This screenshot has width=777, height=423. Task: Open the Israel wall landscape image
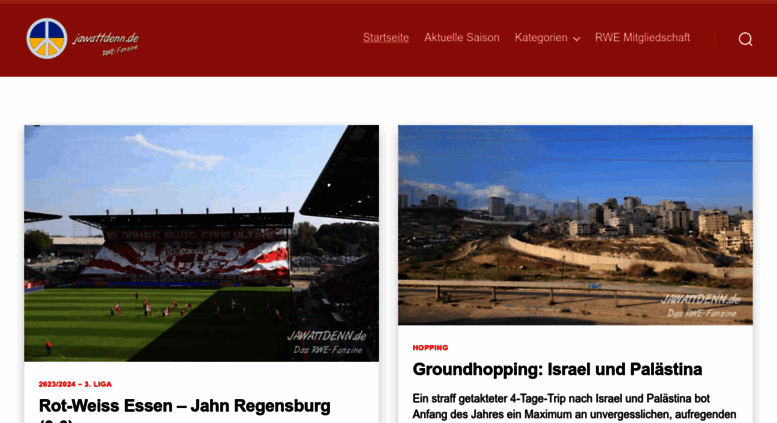click(575, 225)
